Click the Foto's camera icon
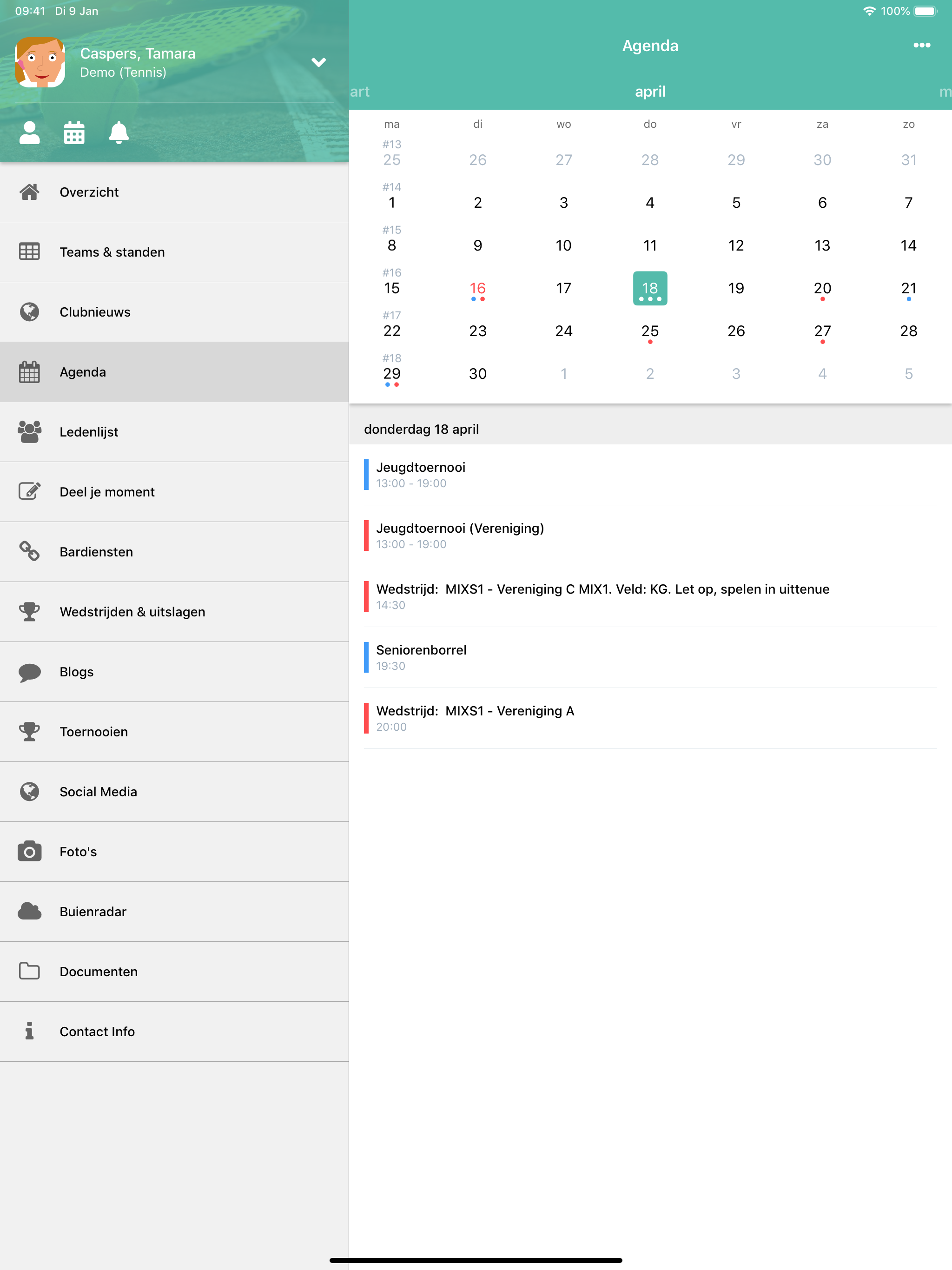The width and height of the screenshot is (952, 1270). click(29, 852)
